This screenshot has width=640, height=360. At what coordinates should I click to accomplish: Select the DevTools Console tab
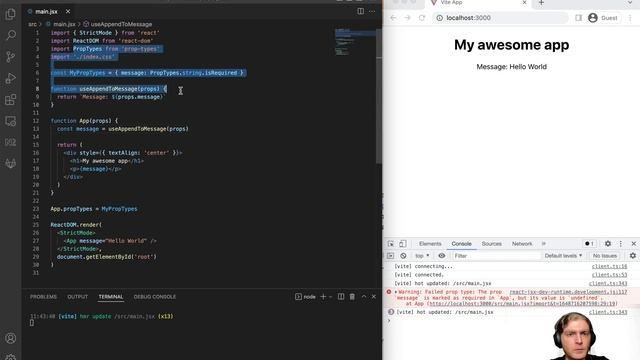pyautogui.click(x=461, y=244)
